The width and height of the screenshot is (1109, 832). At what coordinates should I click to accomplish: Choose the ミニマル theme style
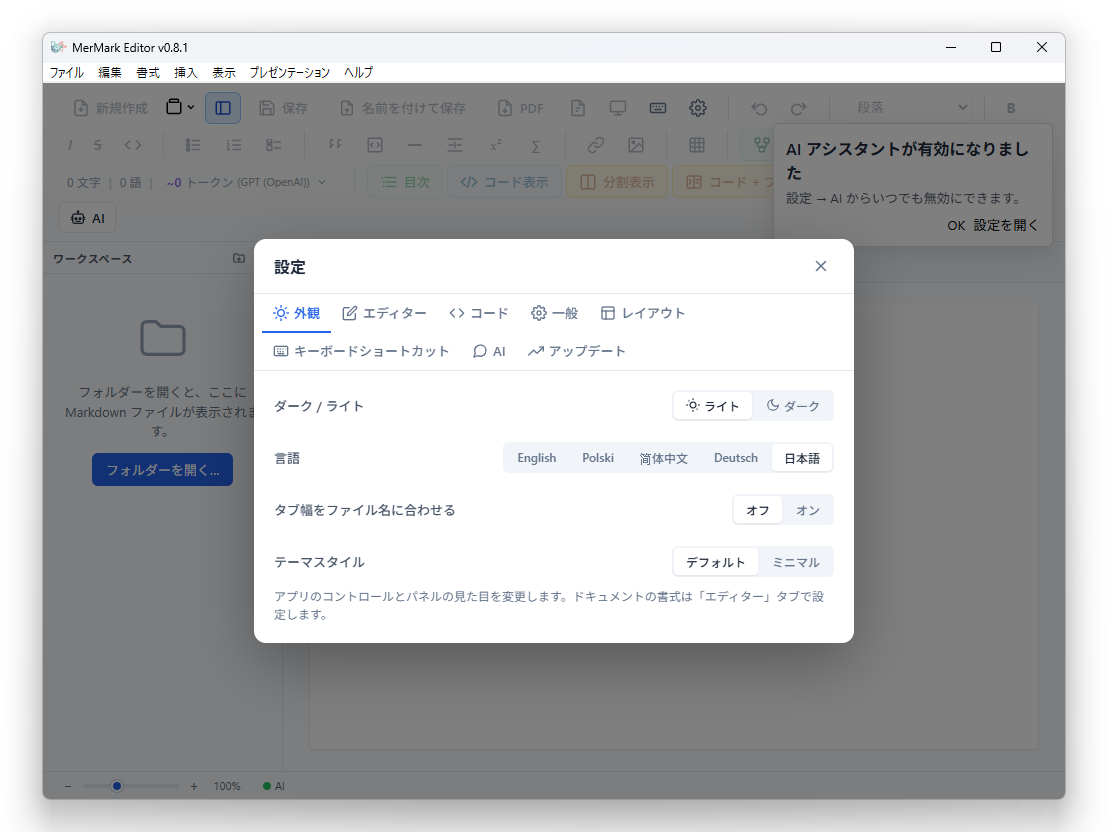[x=796, y=562]
